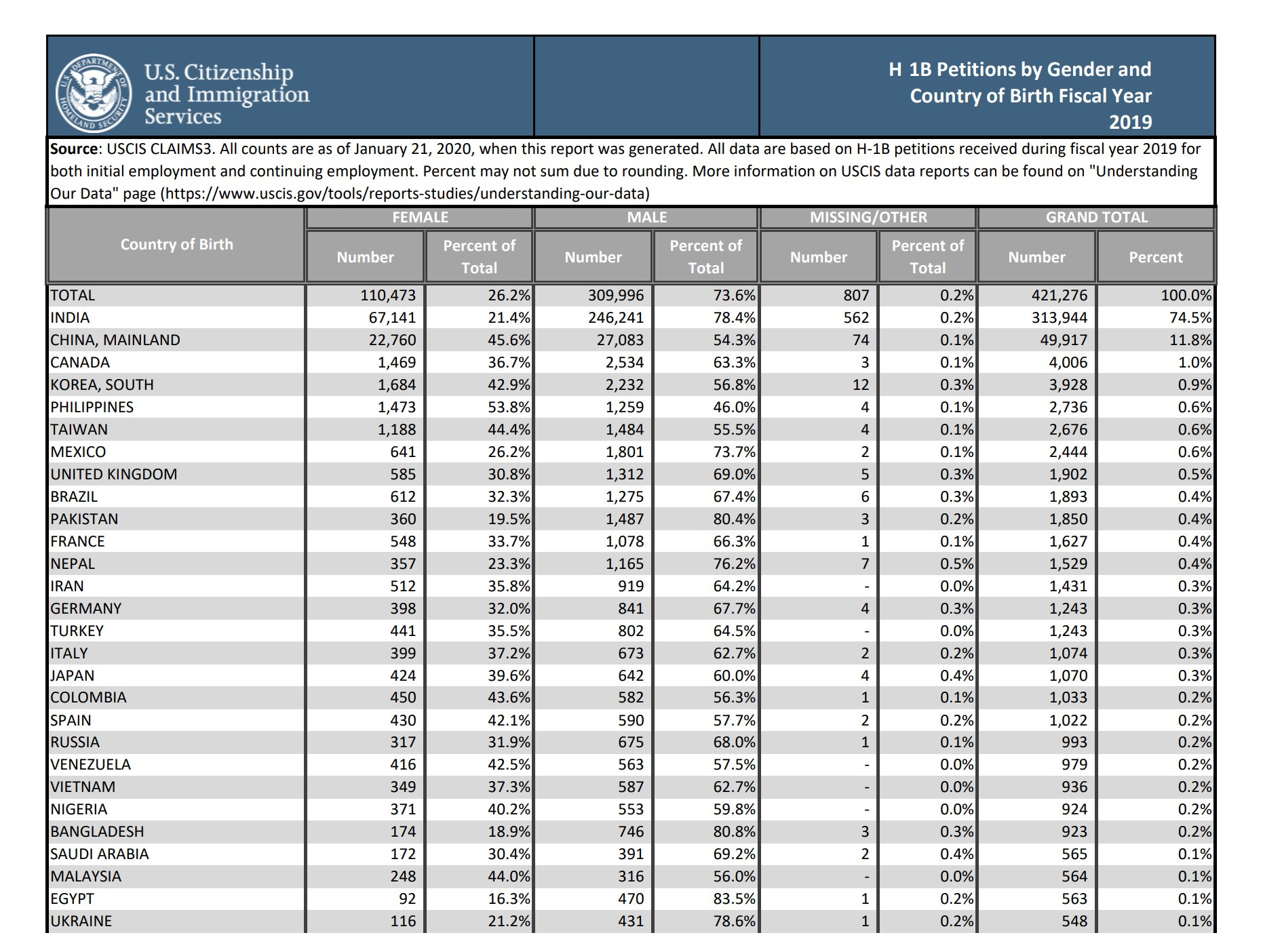Click the BRAZIL row label
This screenshot has width=1263, height=952.
click(x=74, y=497)
